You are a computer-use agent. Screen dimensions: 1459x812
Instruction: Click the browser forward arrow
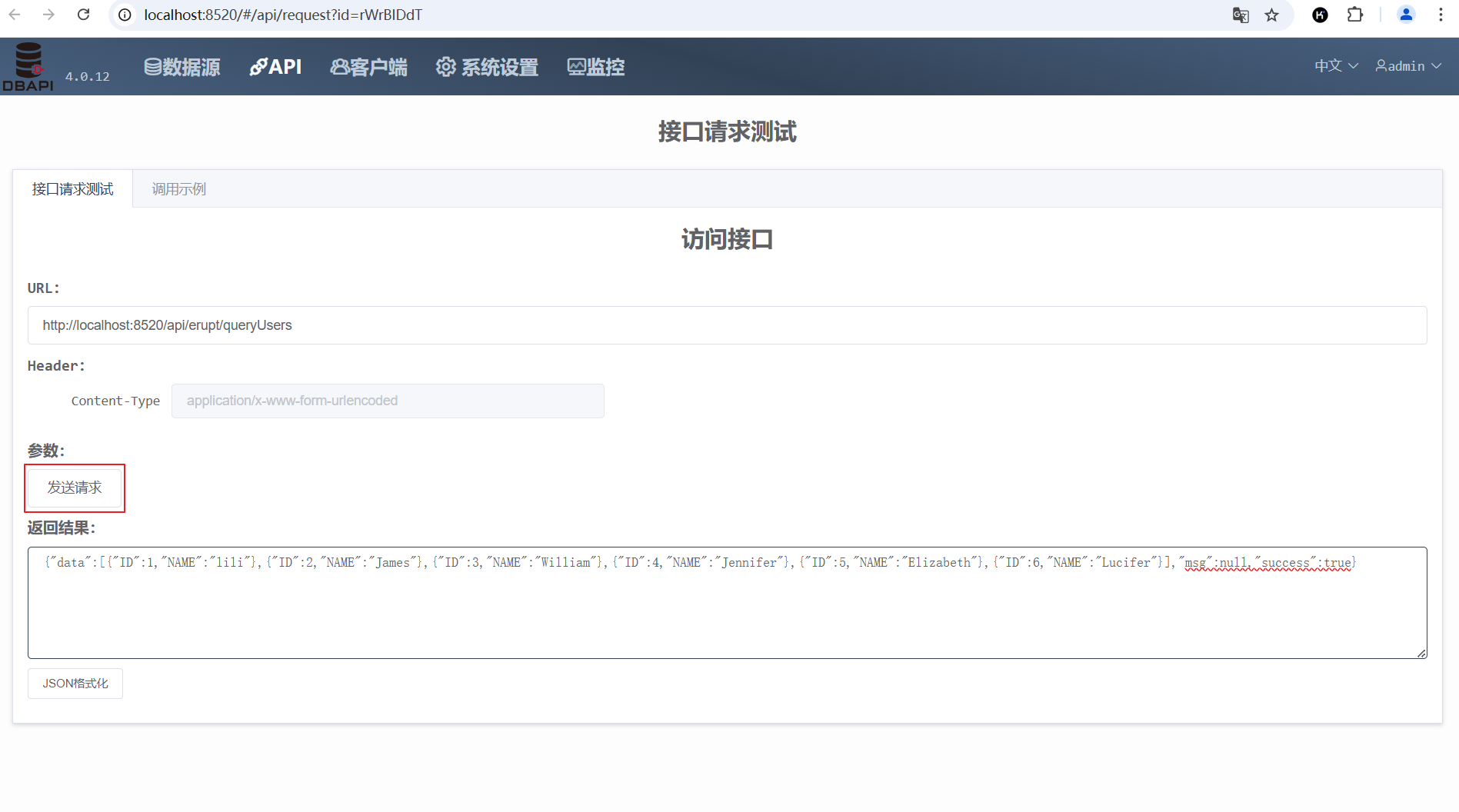49,15
